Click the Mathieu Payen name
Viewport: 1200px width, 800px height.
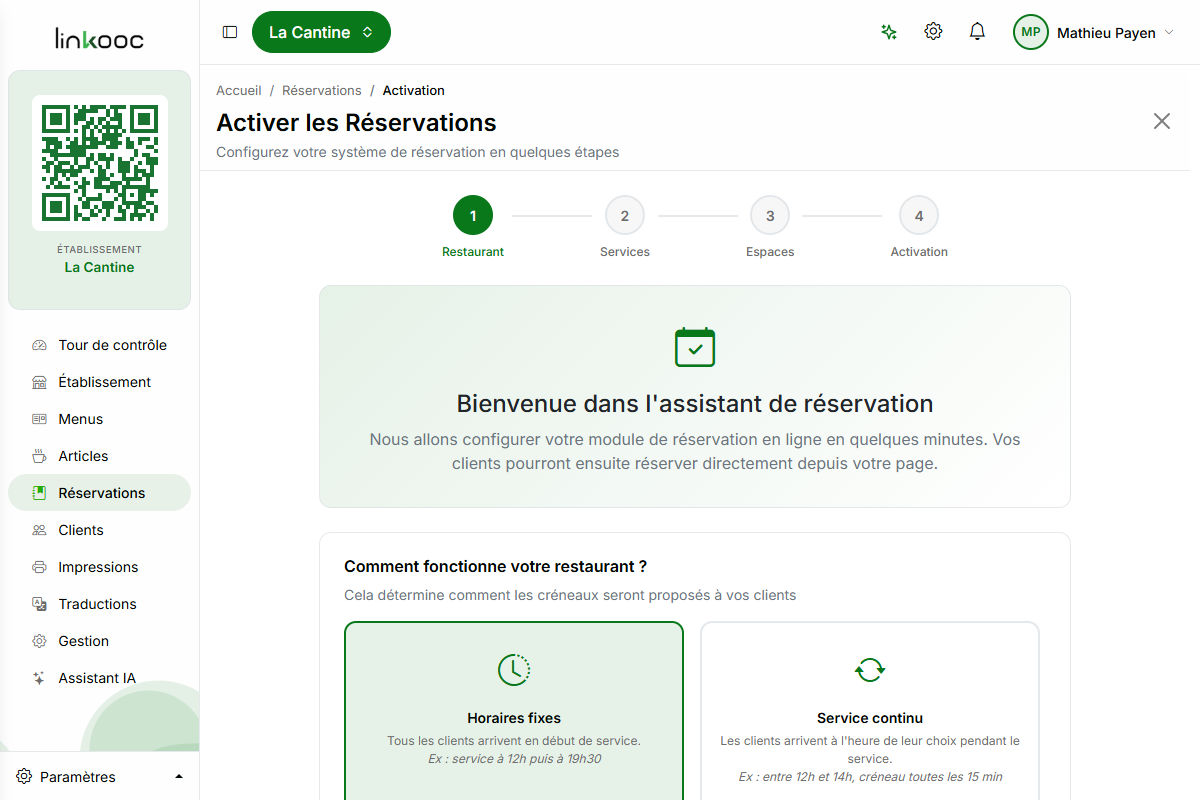coord(1106,33)
